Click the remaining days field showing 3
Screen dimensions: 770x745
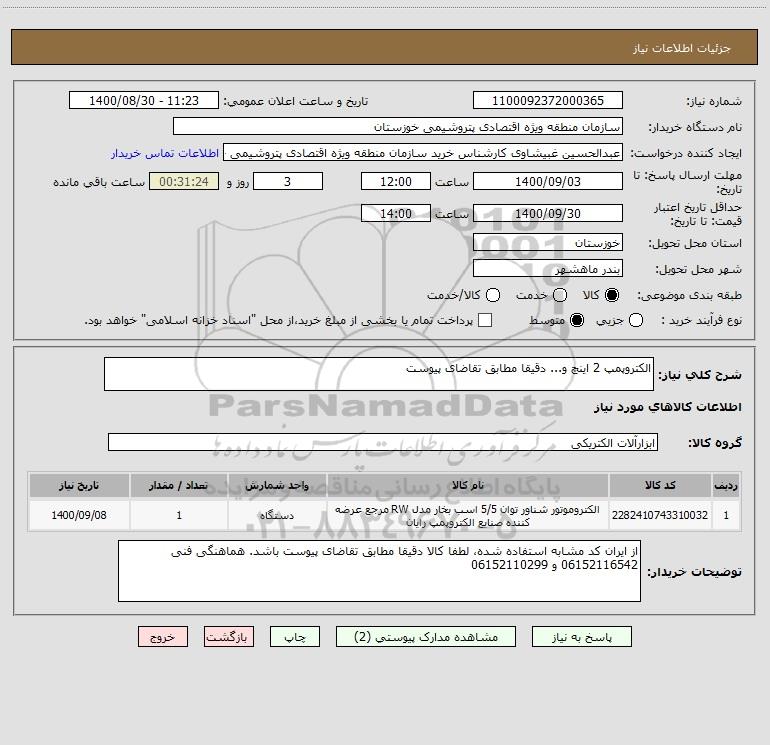click(x=288, y=182)
